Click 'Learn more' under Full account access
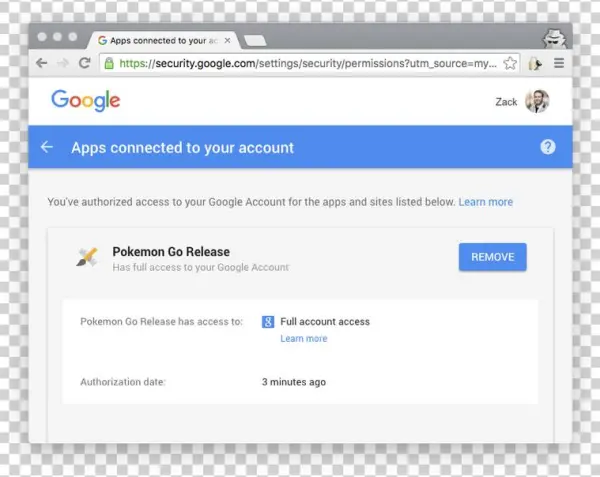Screen dimensions: 600x477 click(x=303, y=339)
